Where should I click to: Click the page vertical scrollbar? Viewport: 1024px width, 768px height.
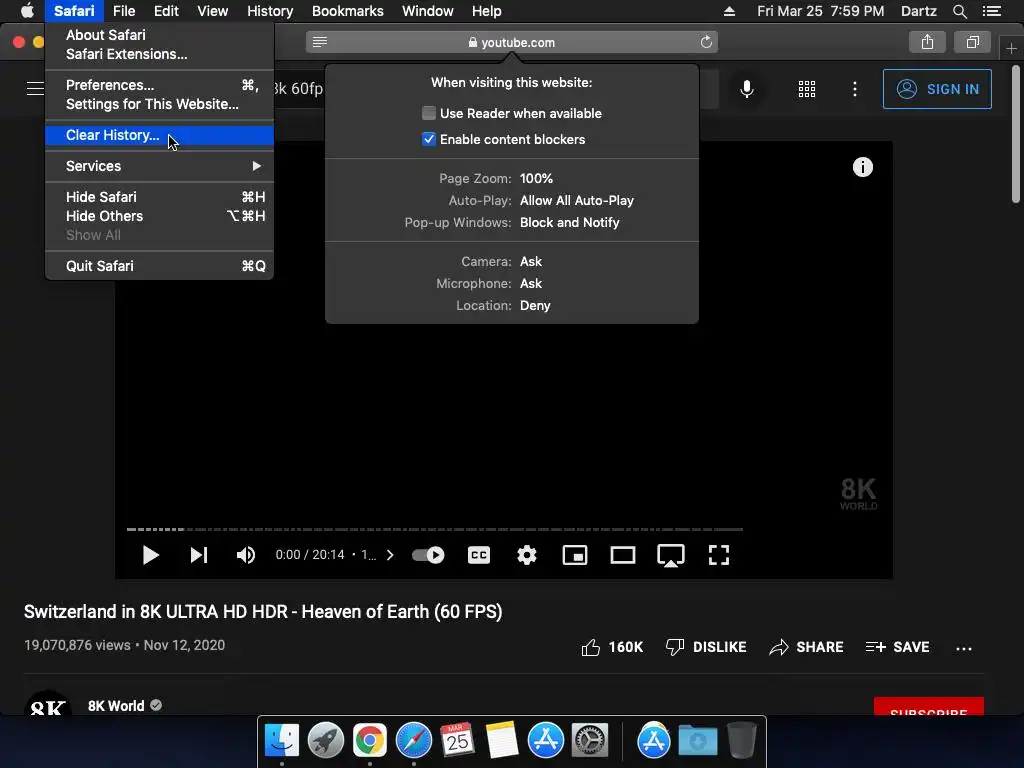pyautogui.click(x=1016, y=134)
